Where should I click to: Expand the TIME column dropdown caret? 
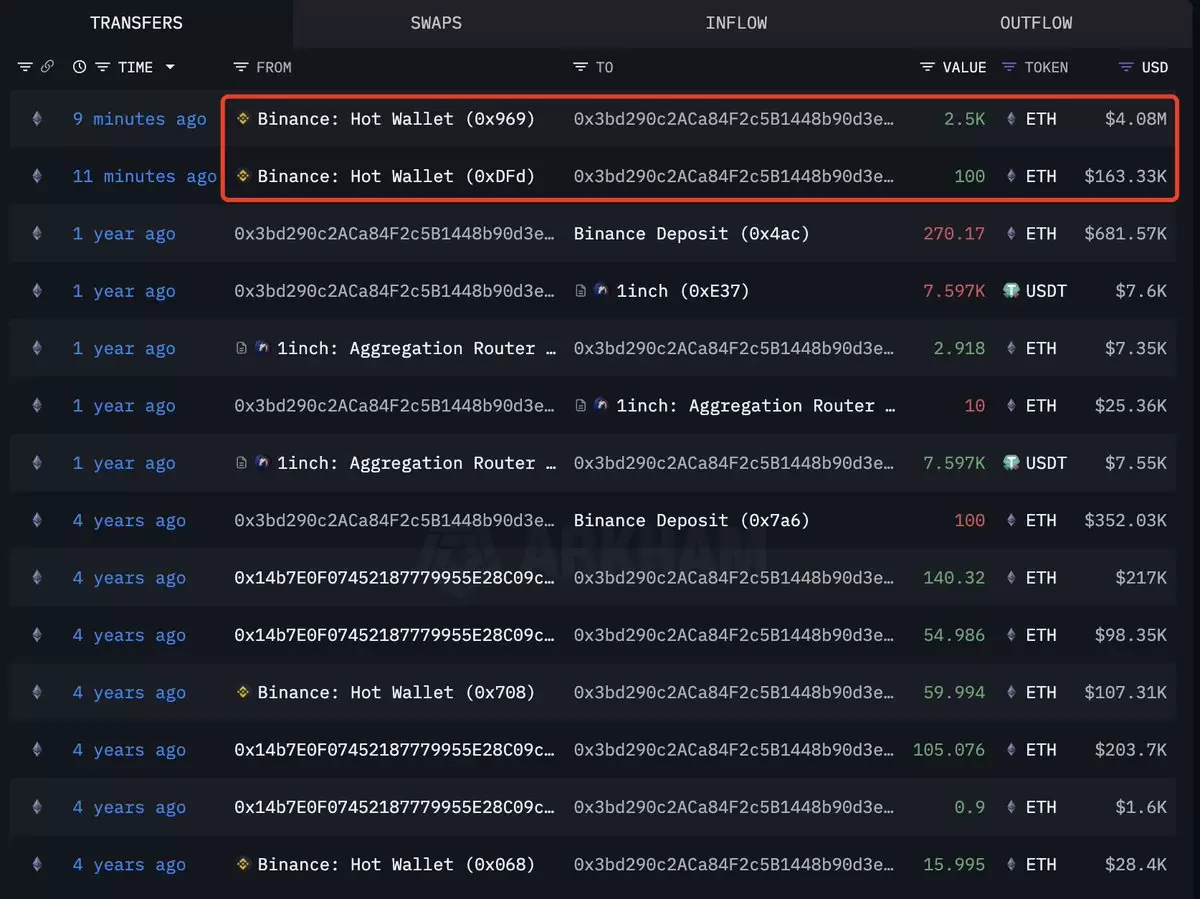point(170,67)
